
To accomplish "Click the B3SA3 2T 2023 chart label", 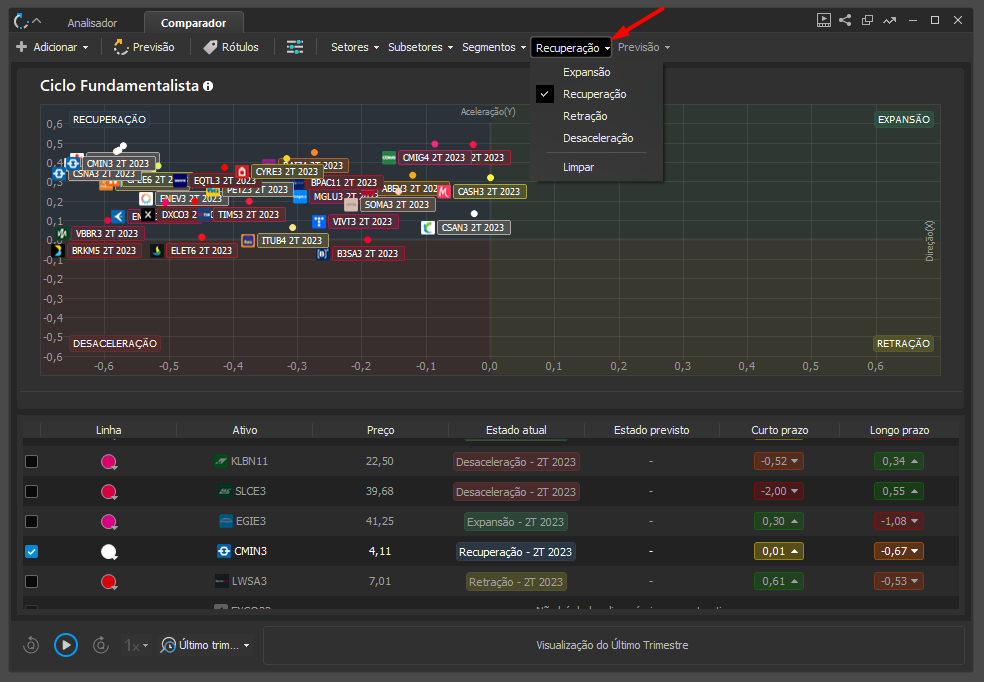I will point(367,253).
